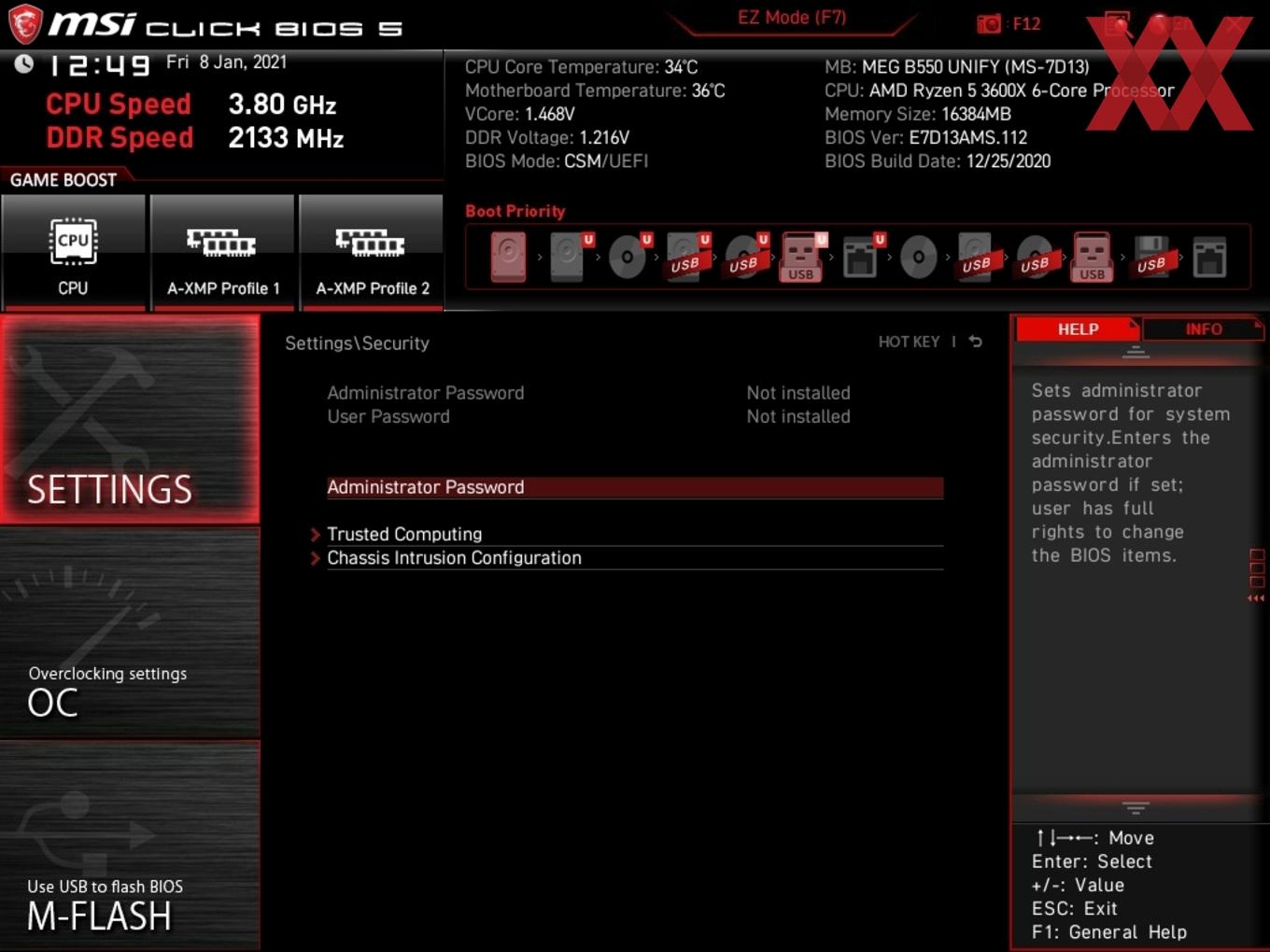This screenshot has width=1270, height=952.
Task: Click the MSI dragon shield logo
Action: (x=25, y=24)
